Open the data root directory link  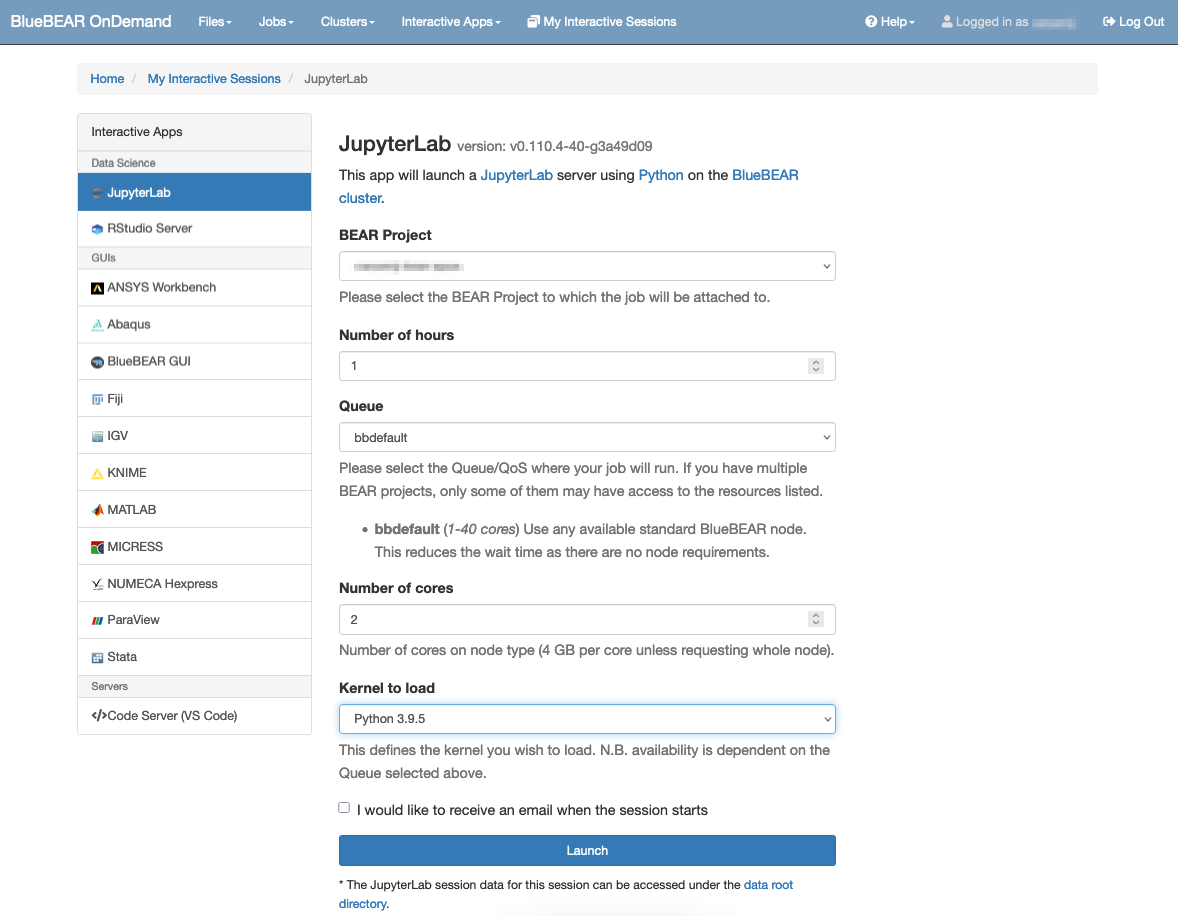tap(768, 885)
